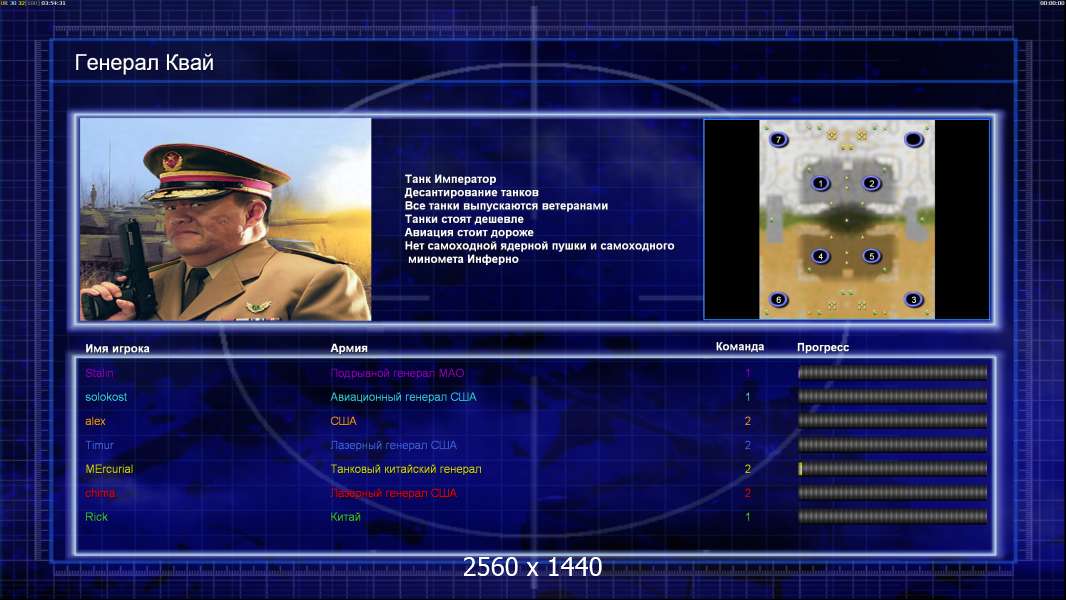Click the 'Прогресс' column header
The image size is (1066, 600).
(x=823, y=347)
